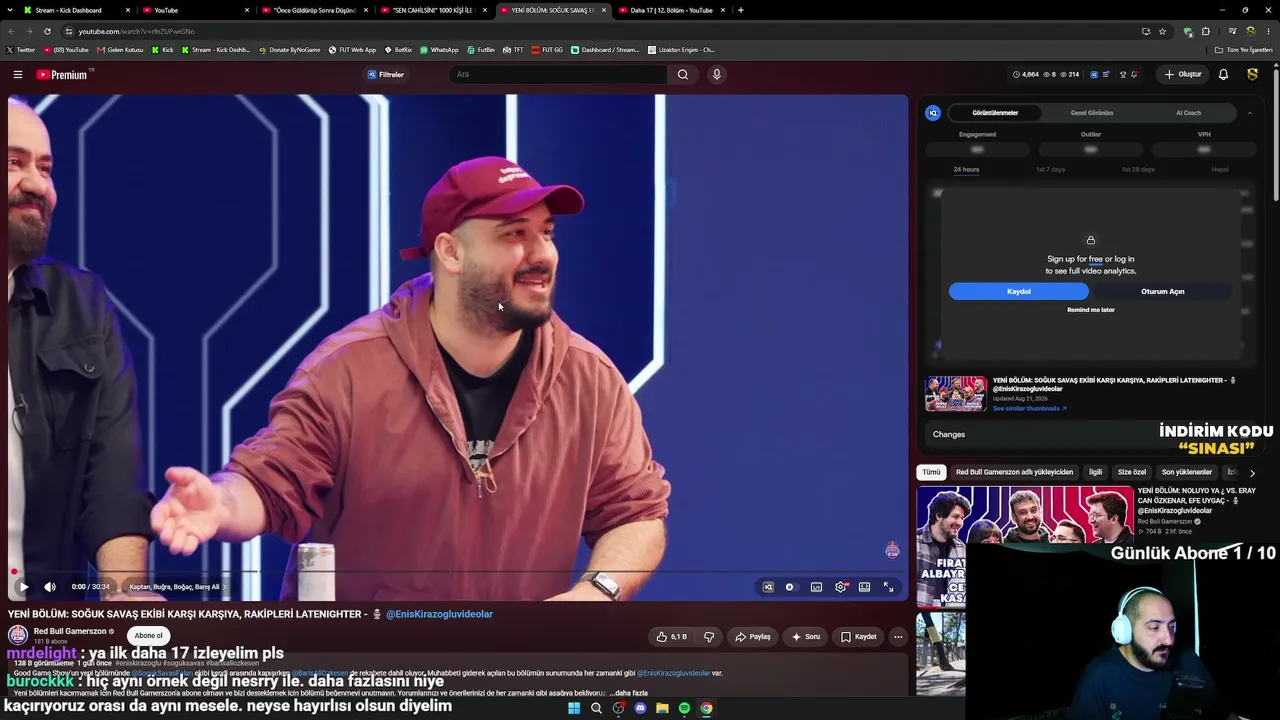Start voice search with microphone icon
1280x720 pixels.
(716, 74)
